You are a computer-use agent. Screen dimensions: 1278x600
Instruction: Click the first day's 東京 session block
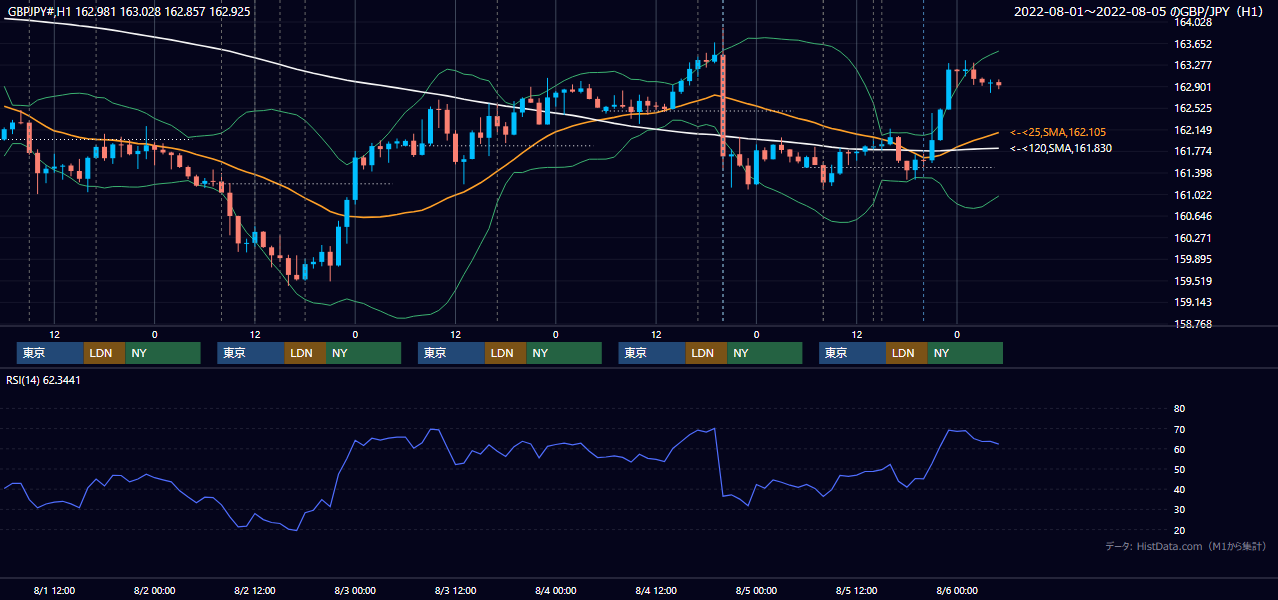[x=50, y=353]
